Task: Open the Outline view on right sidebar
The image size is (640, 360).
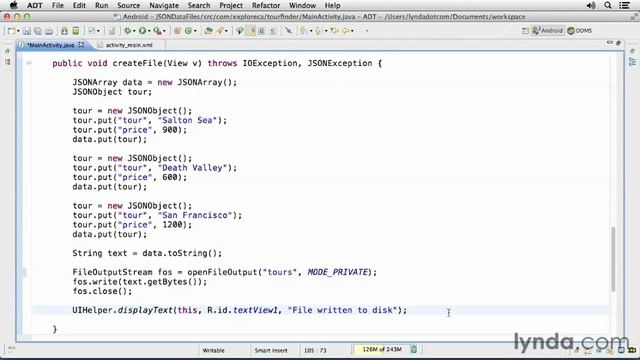Action: click(632, 62)
